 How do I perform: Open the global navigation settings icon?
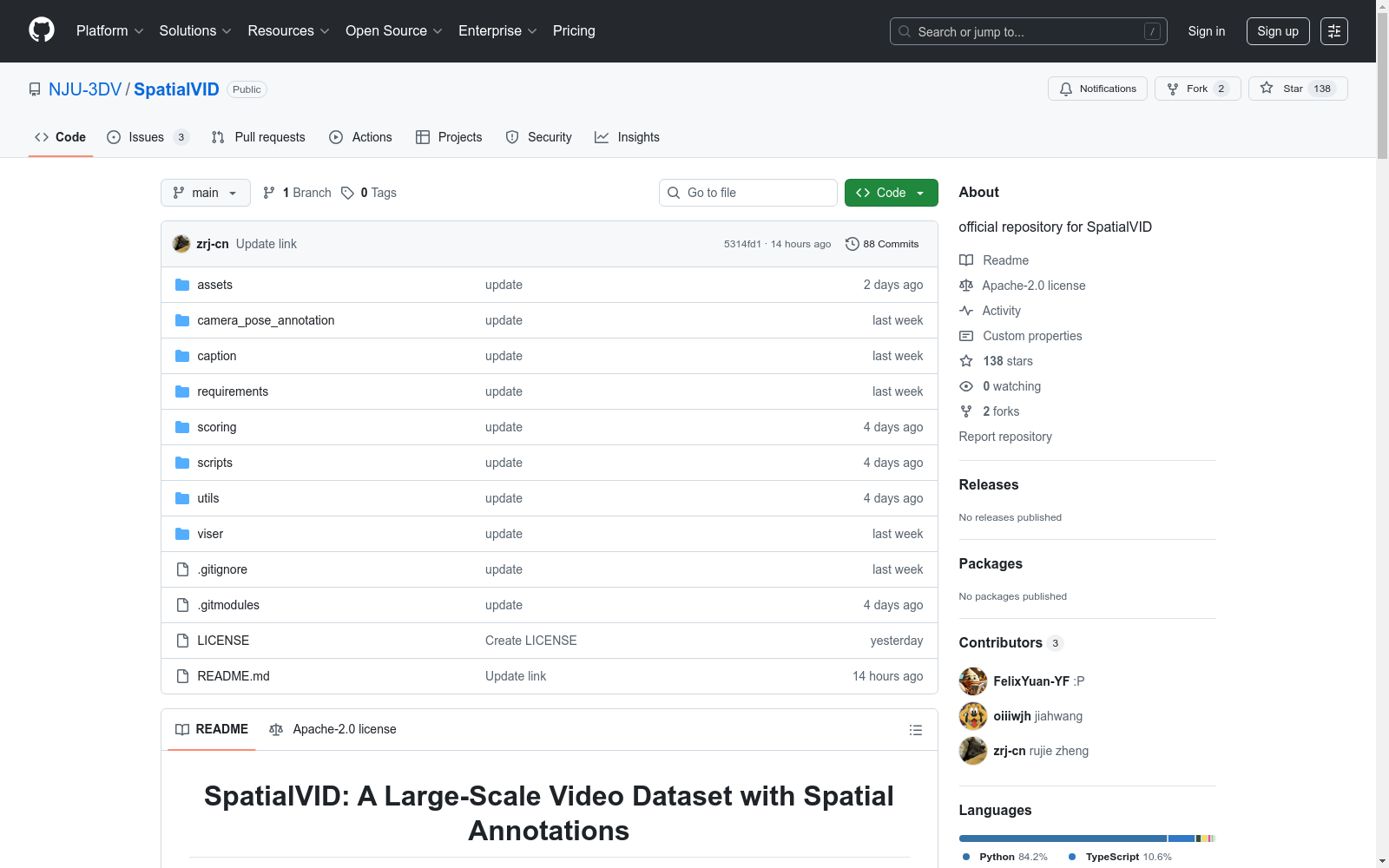(x=1334, y=31)
